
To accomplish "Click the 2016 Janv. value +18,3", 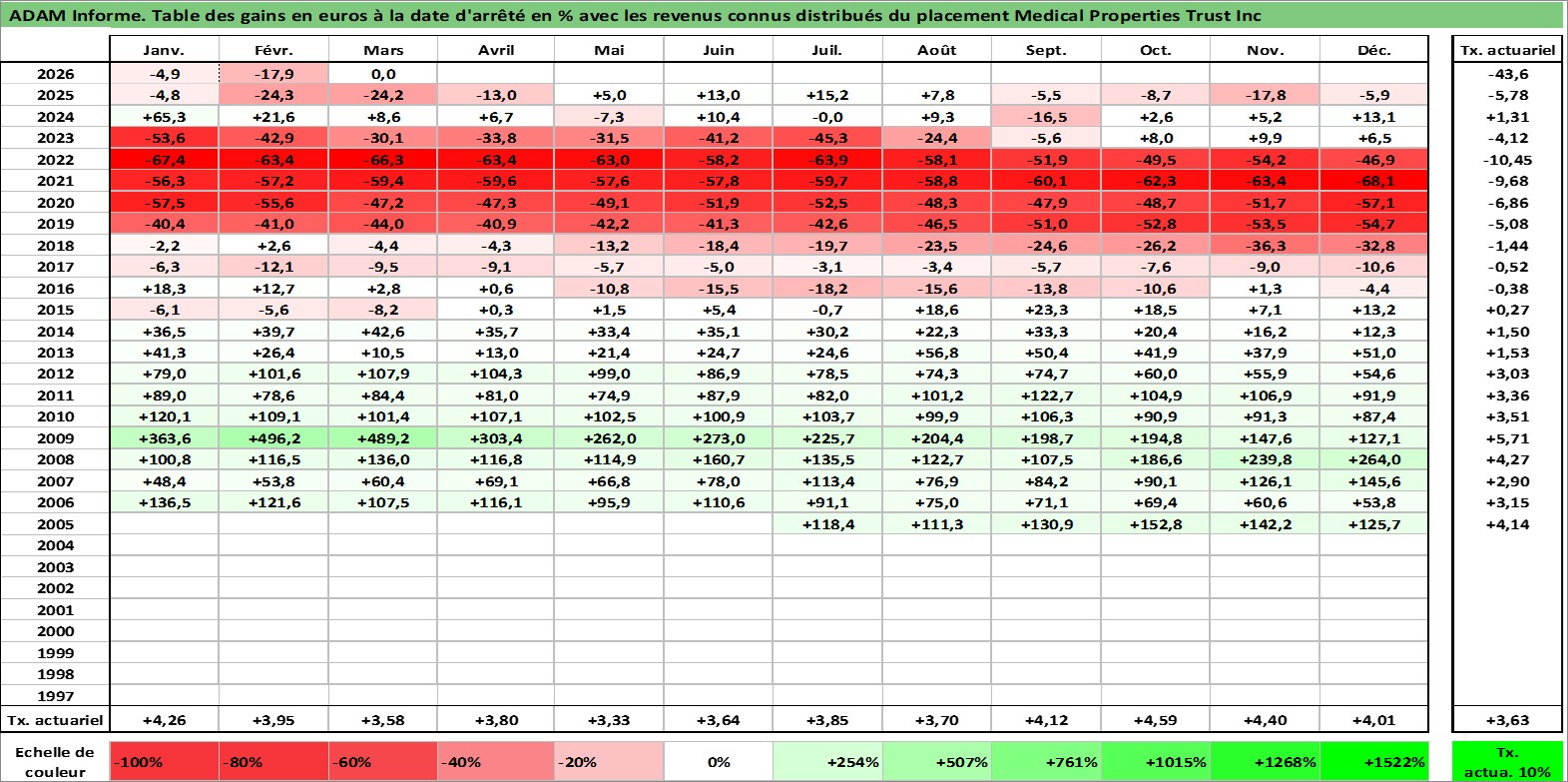I will [164, 289].
